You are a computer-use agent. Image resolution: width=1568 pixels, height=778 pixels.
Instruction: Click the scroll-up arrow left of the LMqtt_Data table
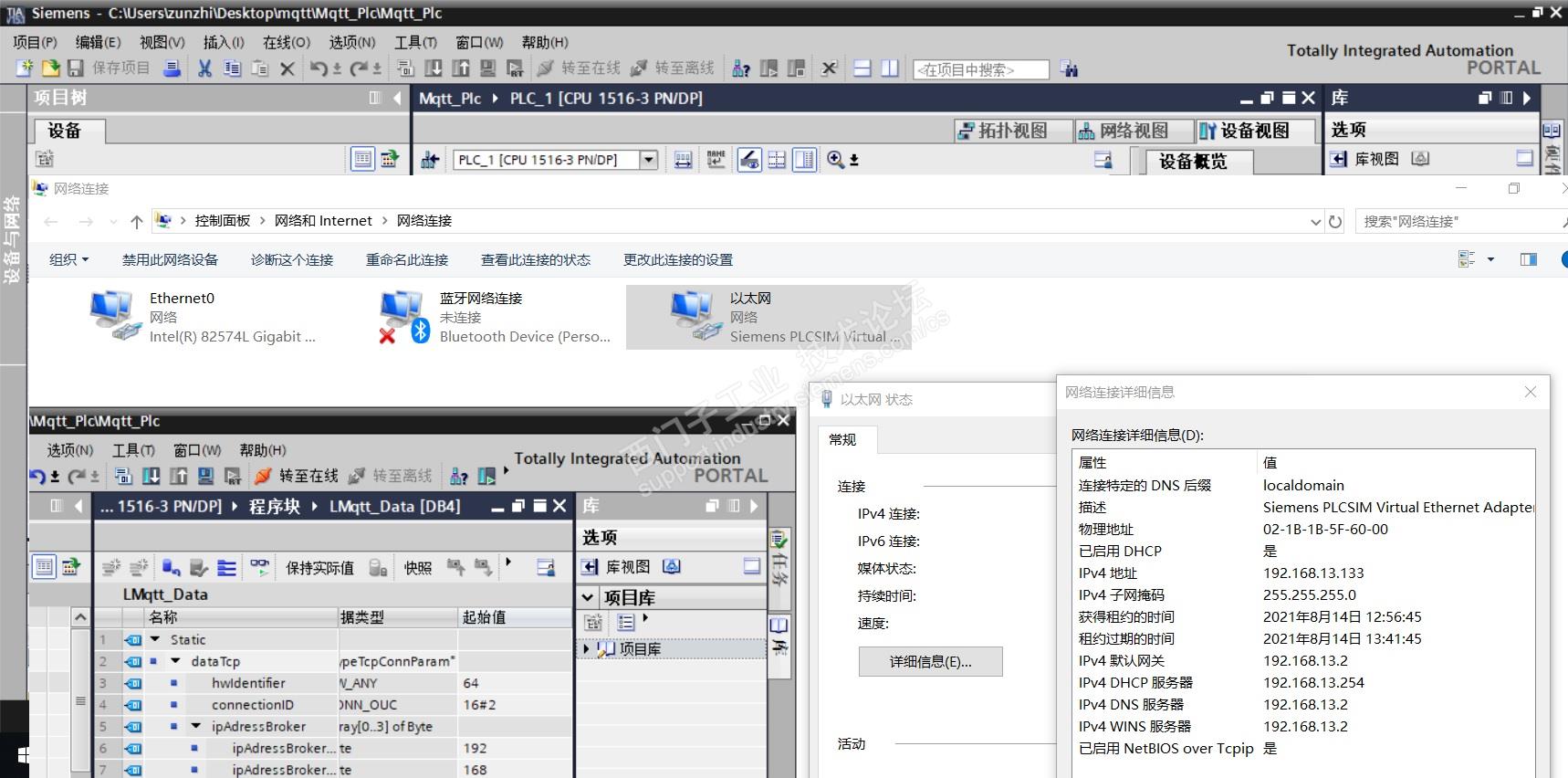coord(80,618)
